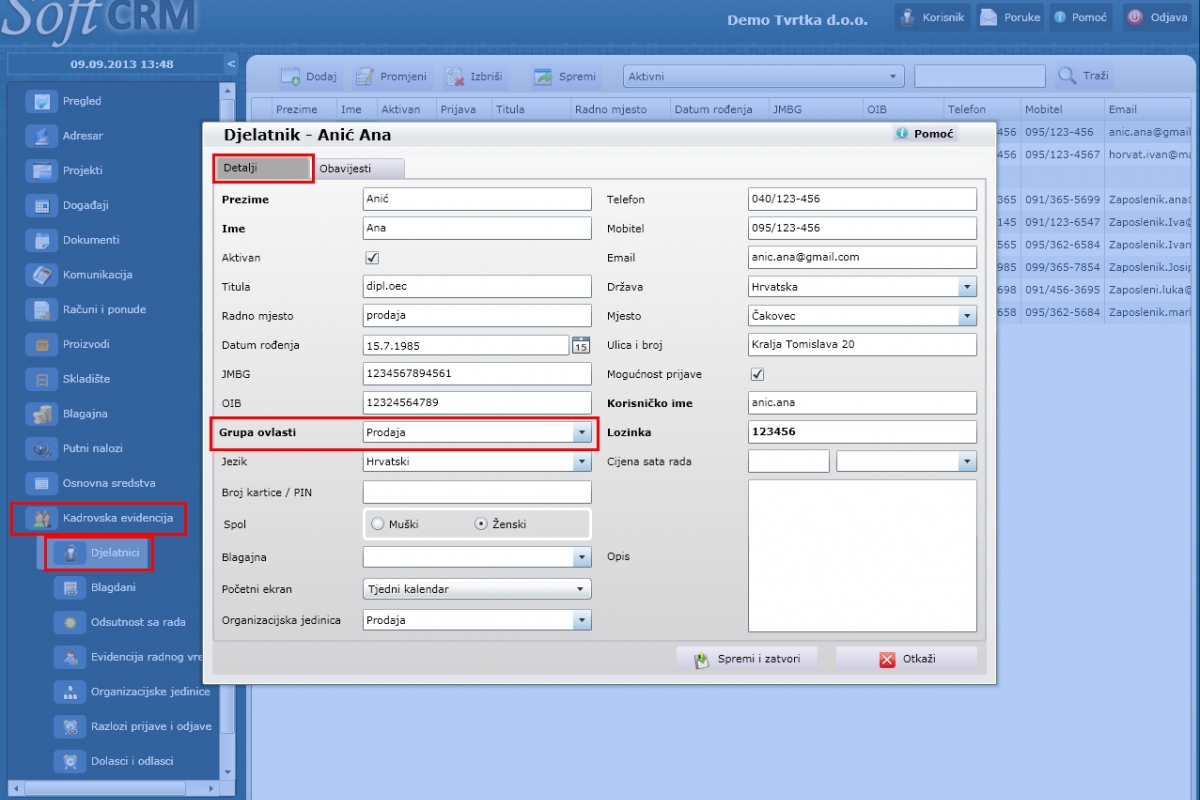Image resolution: width=1200 pixels, height=800 pixels.
Task: Click the Dodaj toolbar button
Action: point(309,76)
